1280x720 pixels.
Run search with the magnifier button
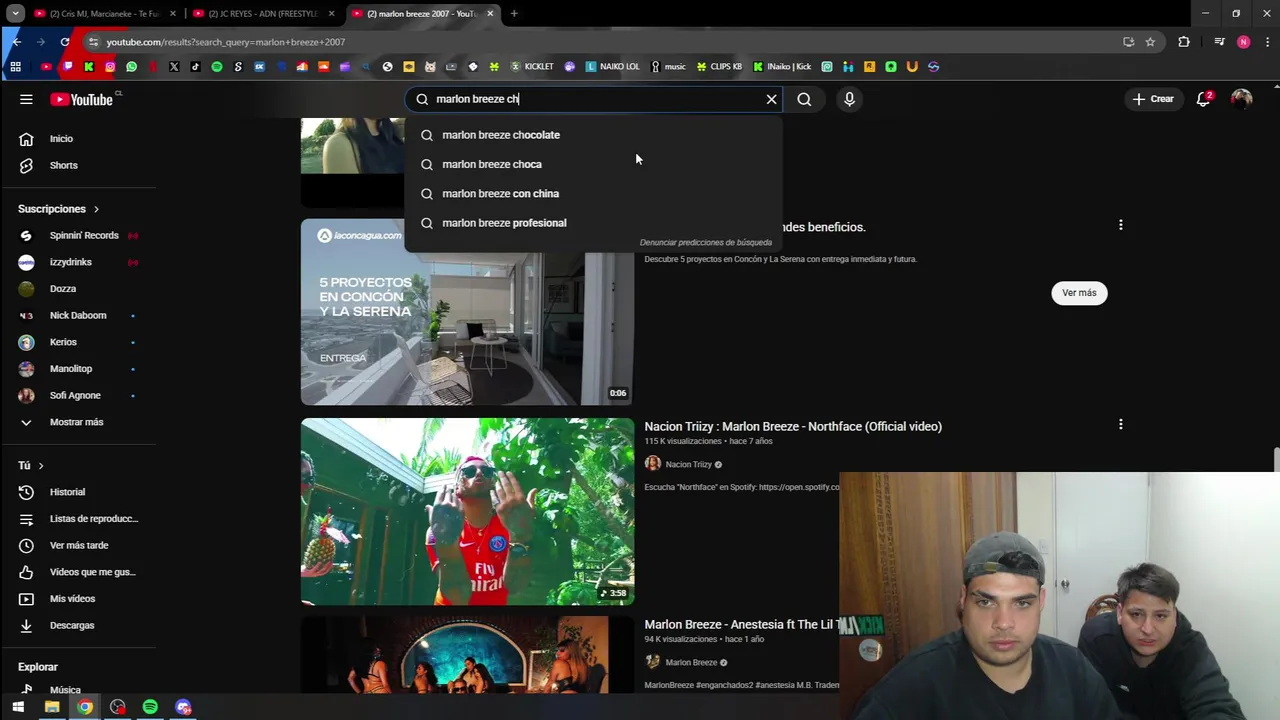click(x=804, y=99)
